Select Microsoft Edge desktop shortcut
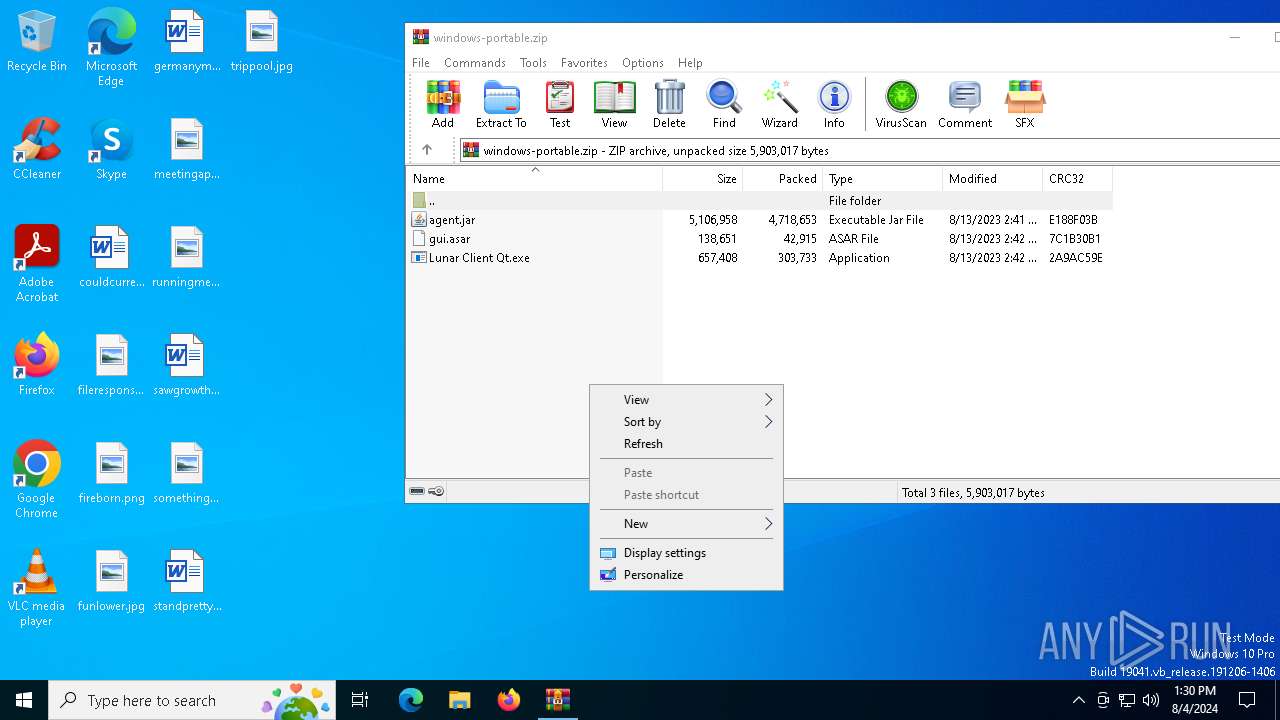The image size is (1280, 720). (x=111, y=48)
